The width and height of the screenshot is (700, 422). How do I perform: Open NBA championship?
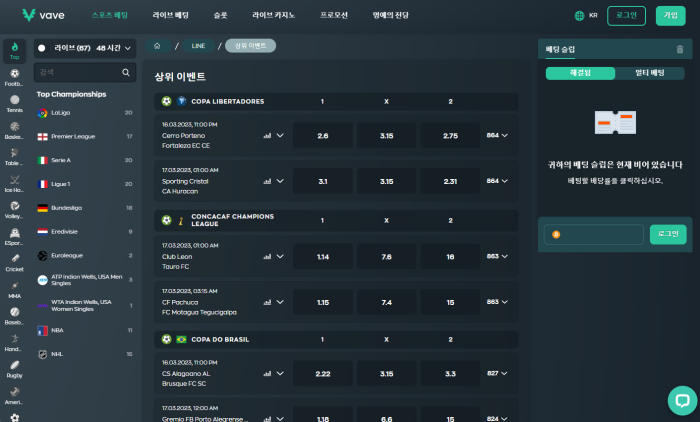pos(85,330)
